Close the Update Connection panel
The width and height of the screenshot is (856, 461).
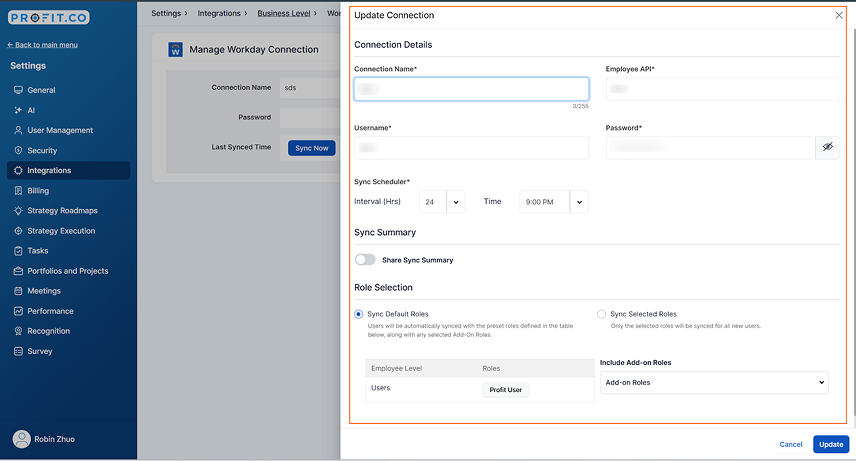pyautogui.click(x=839, y=15)
